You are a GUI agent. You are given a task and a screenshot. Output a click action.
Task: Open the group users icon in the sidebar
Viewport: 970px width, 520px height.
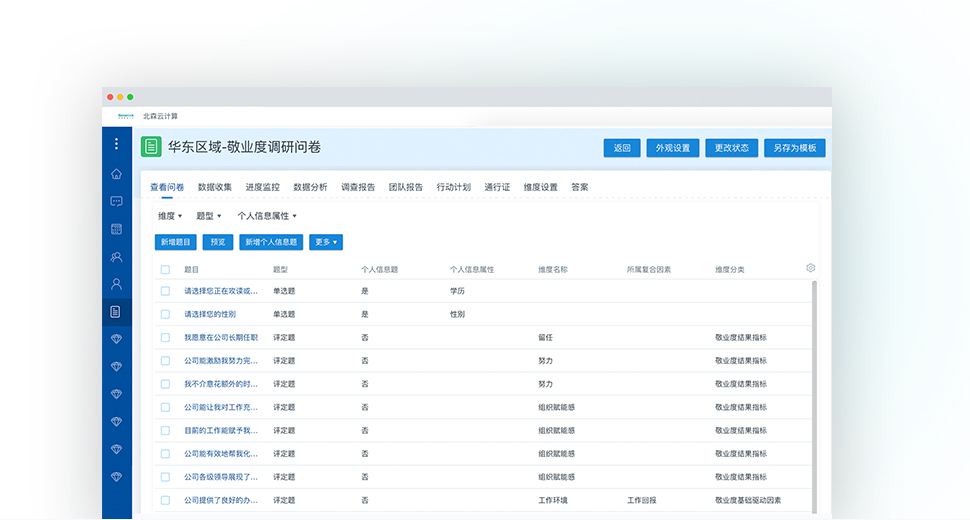point(116,257)
